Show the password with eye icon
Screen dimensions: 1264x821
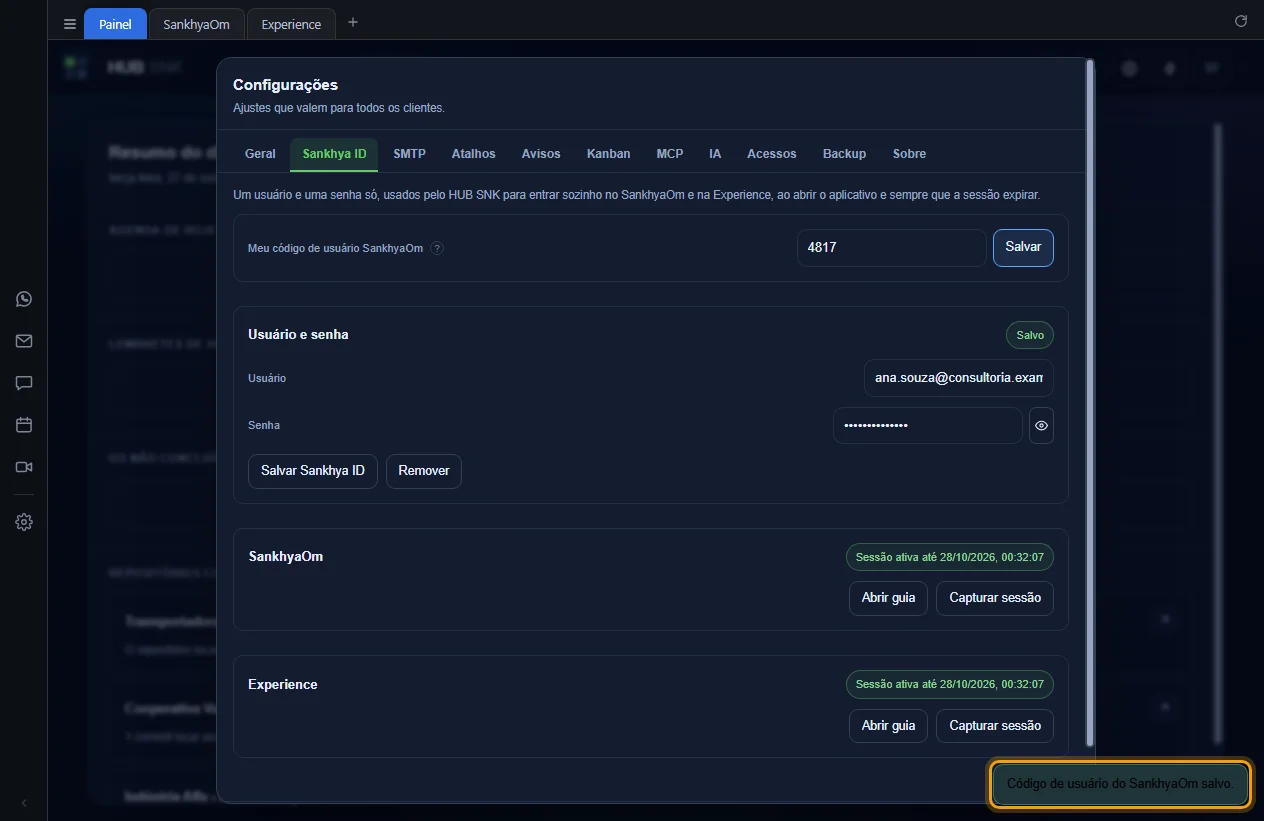[x=1041, y=425]
